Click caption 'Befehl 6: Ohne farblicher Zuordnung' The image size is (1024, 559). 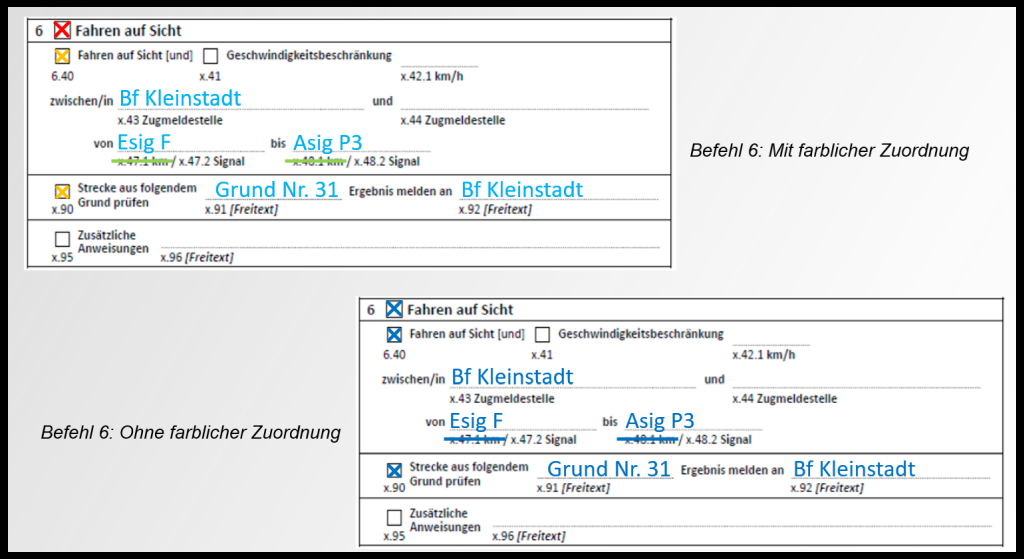[190, 433]
